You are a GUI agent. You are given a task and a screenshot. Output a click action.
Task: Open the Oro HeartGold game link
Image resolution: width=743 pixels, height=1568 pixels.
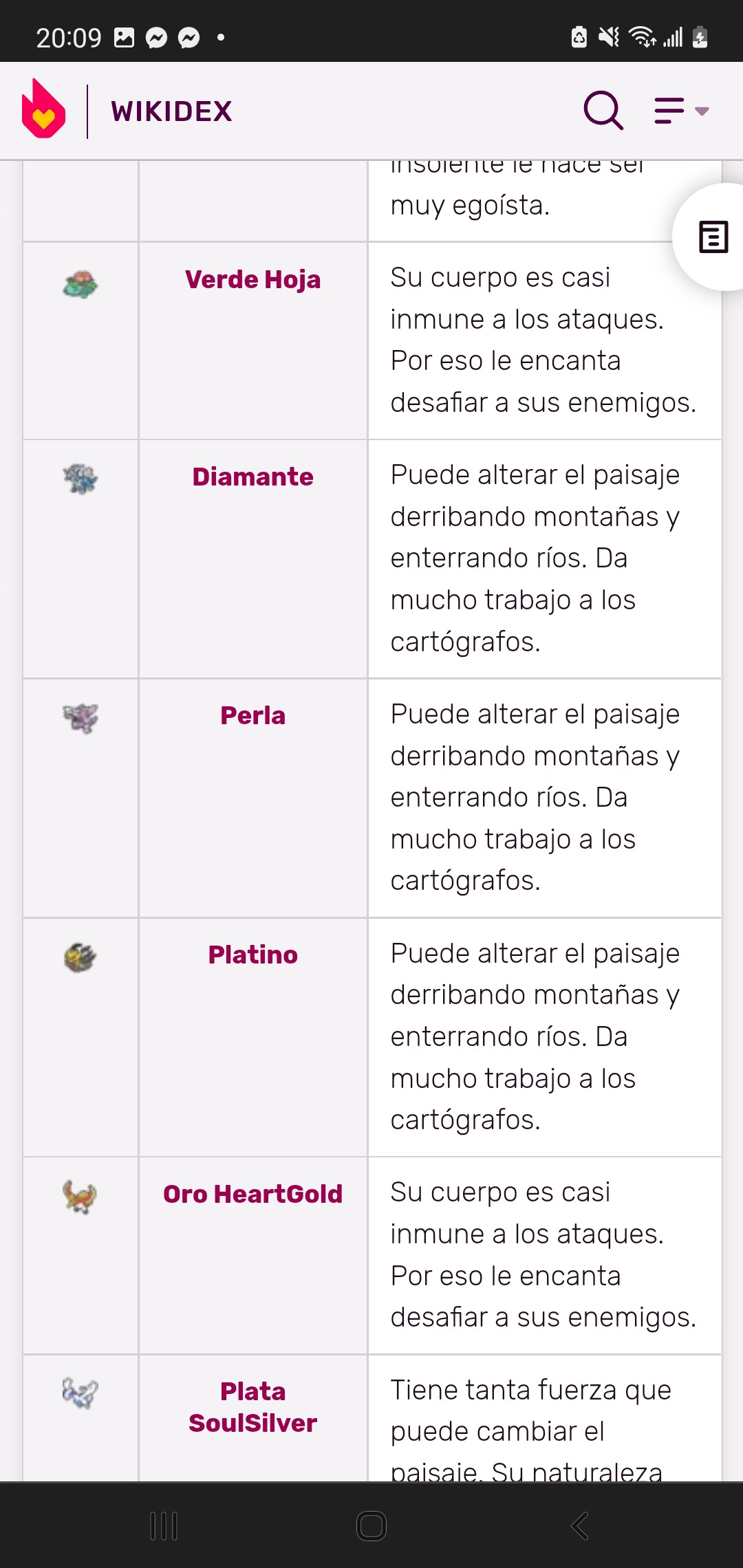[x=252, y=1194]
